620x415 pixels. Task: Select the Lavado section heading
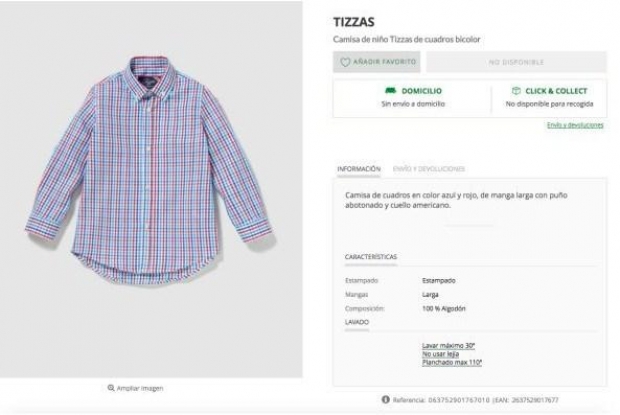tap(356, 322)
